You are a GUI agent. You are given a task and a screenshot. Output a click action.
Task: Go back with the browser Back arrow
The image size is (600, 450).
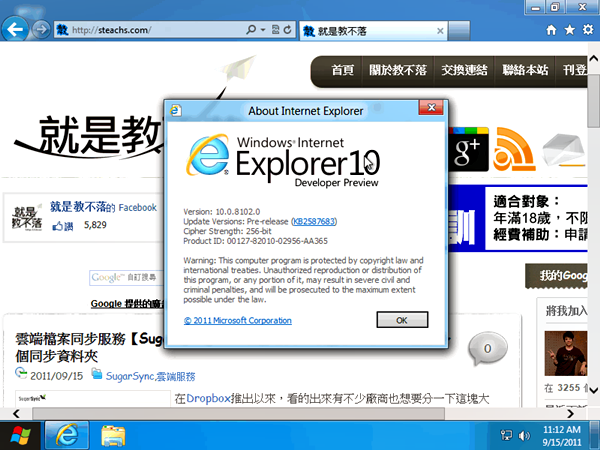15,29
